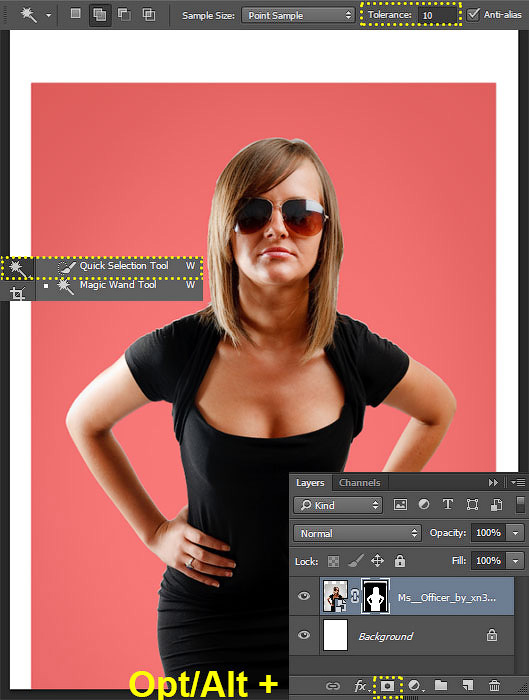Open the Opacity slider arrow
The height and width of the screenshot is (700, 529).
(516, 533)
